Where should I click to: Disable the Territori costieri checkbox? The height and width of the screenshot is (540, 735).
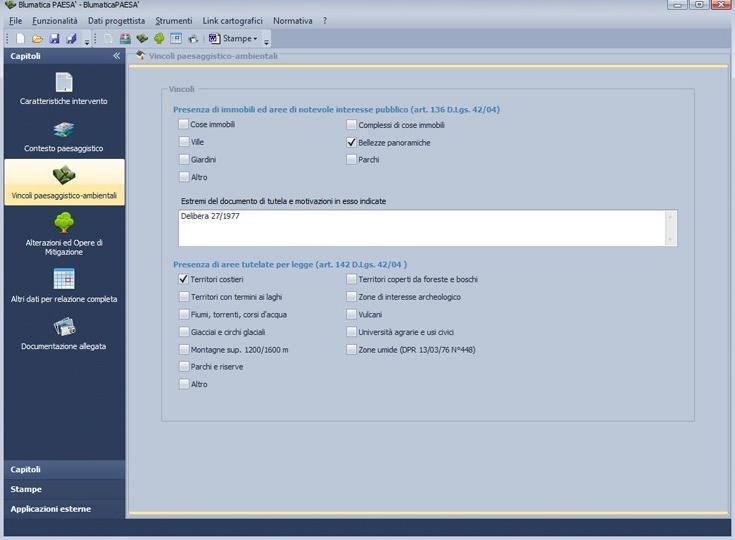(183, 279)
